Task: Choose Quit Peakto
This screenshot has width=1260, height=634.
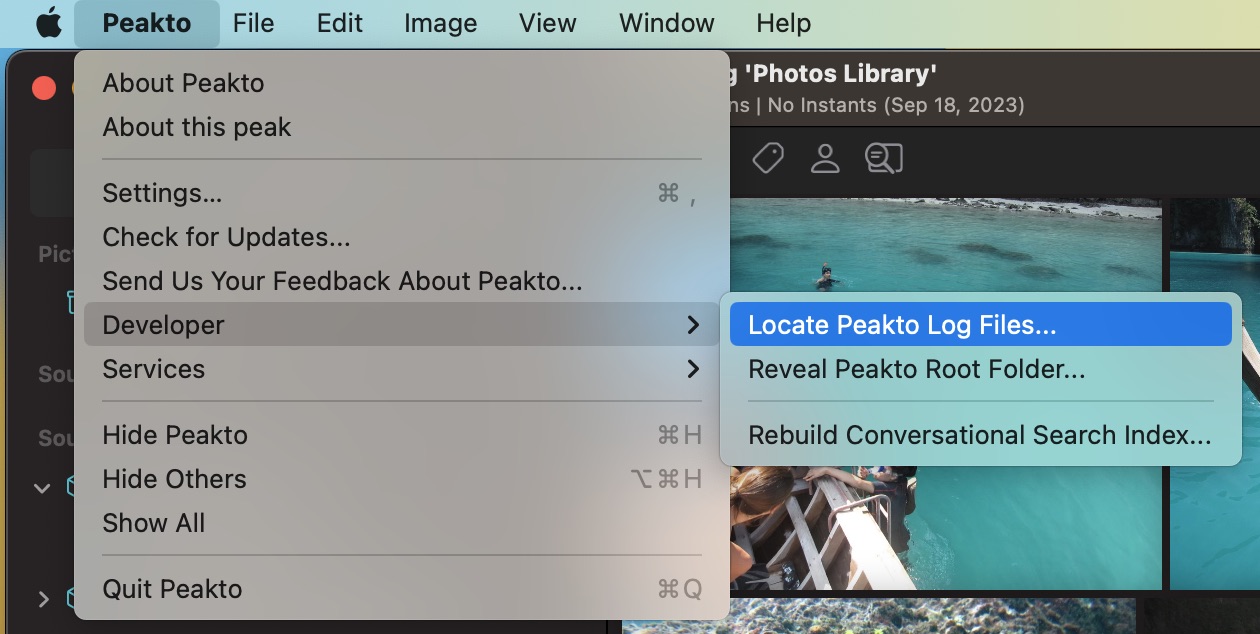Action: [x=401, y=589]
